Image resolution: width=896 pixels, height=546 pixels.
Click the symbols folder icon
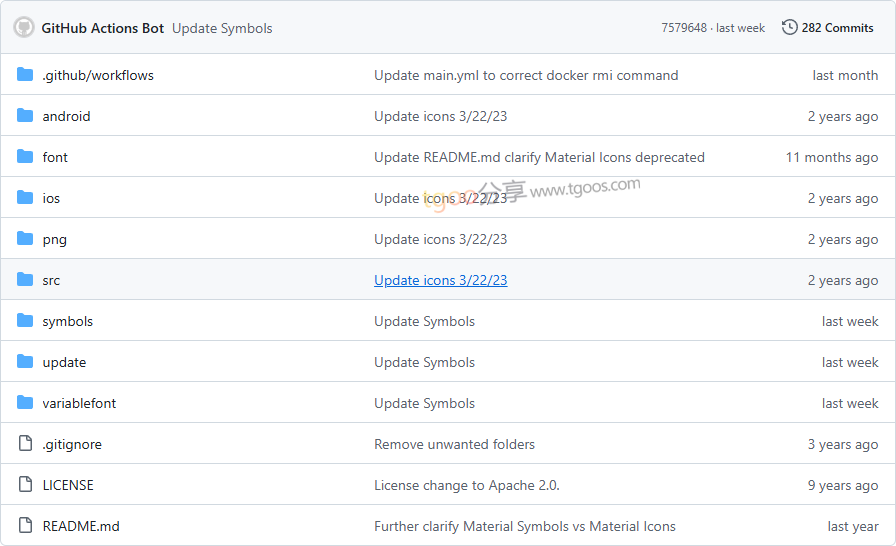(x=25, y=321)
